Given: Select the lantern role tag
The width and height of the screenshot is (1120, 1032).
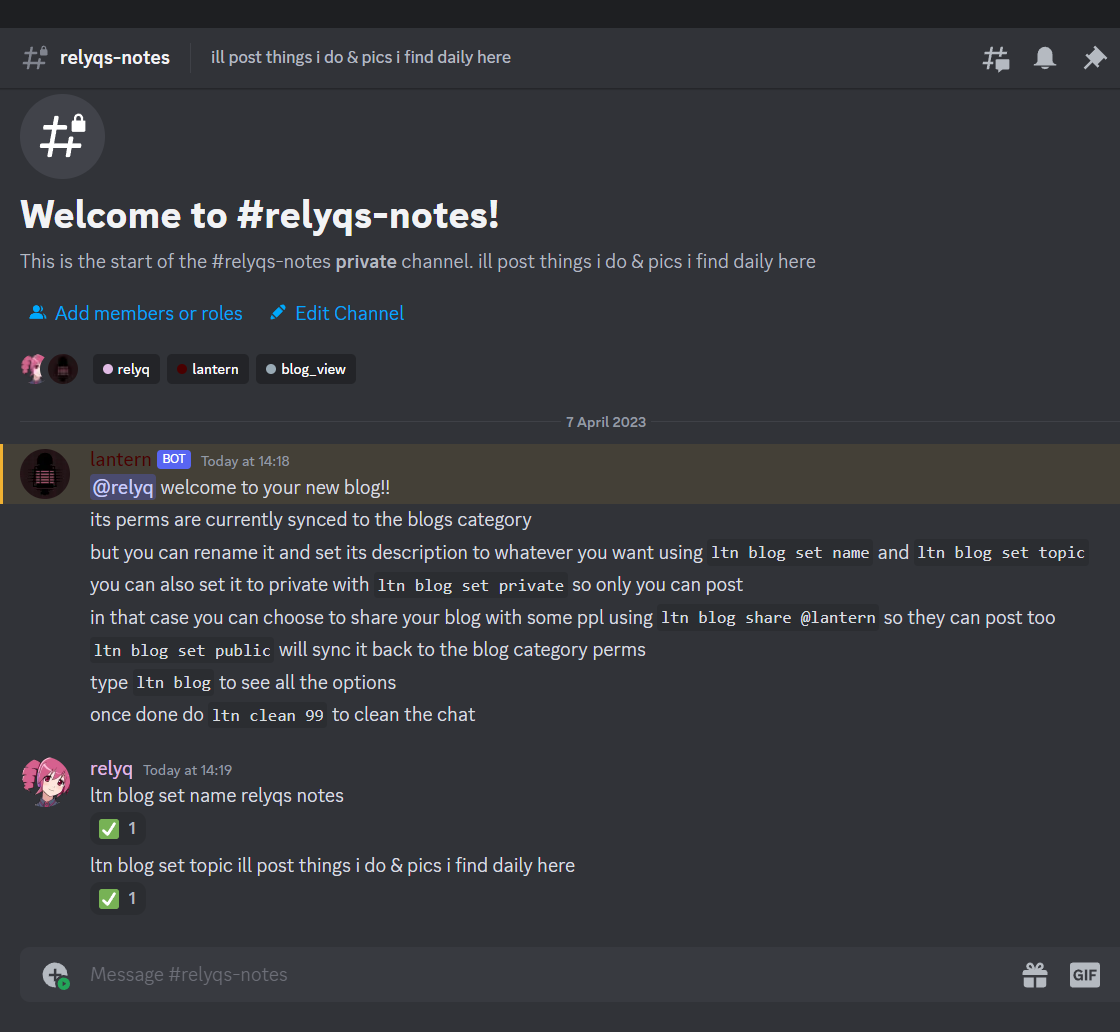Looking at the screenshot, I should (207, 369).
